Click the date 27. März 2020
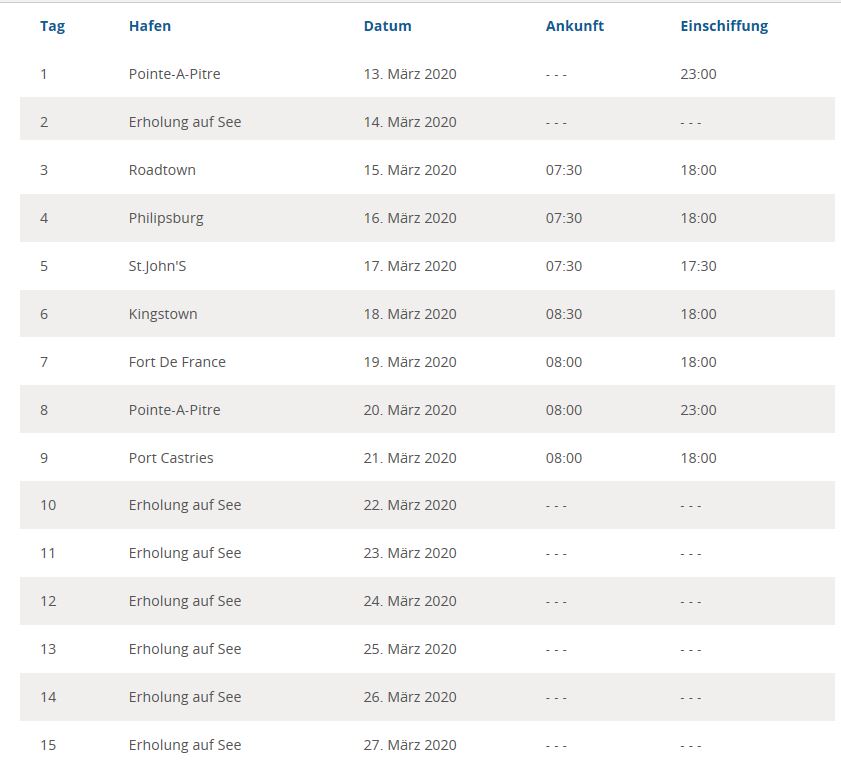 point(410,745)
